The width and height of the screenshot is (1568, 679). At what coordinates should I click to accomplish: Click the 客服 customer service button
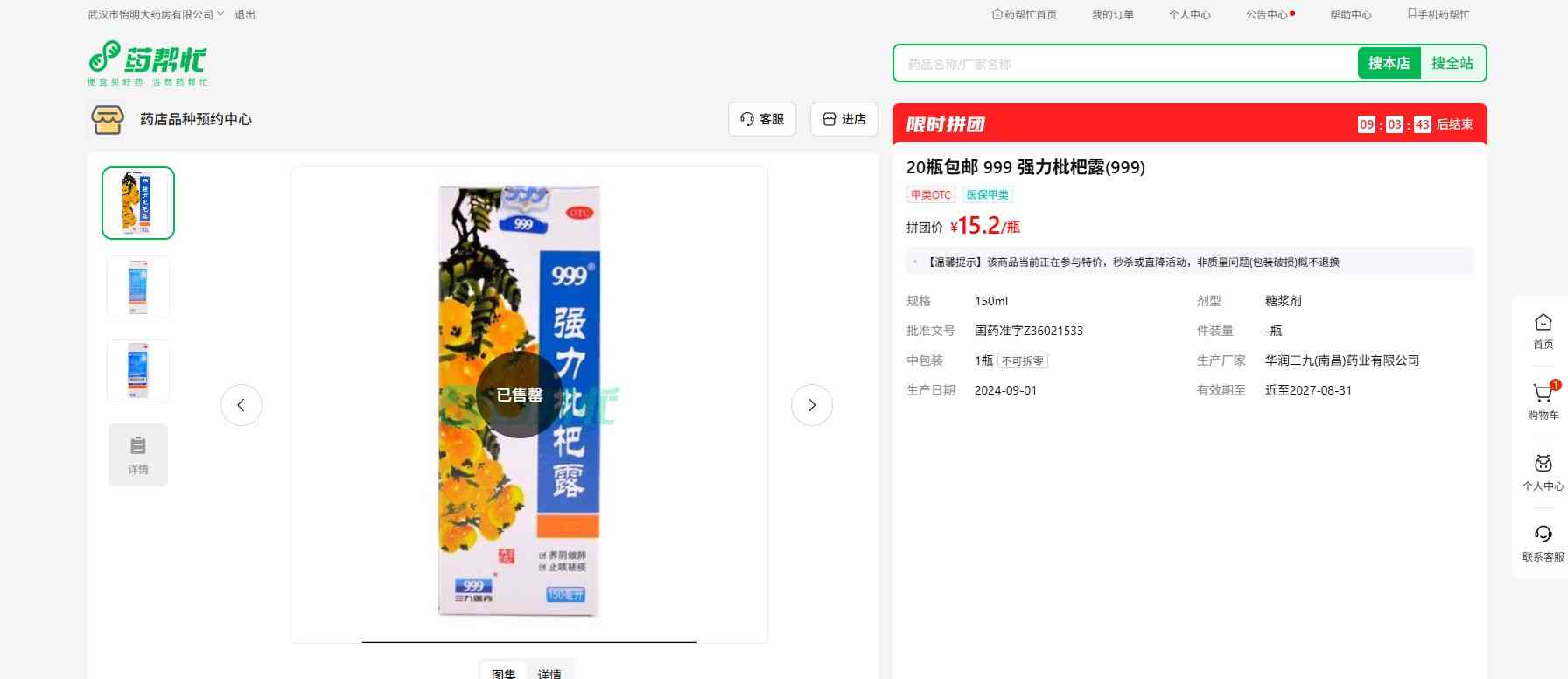tap(762, 119)
